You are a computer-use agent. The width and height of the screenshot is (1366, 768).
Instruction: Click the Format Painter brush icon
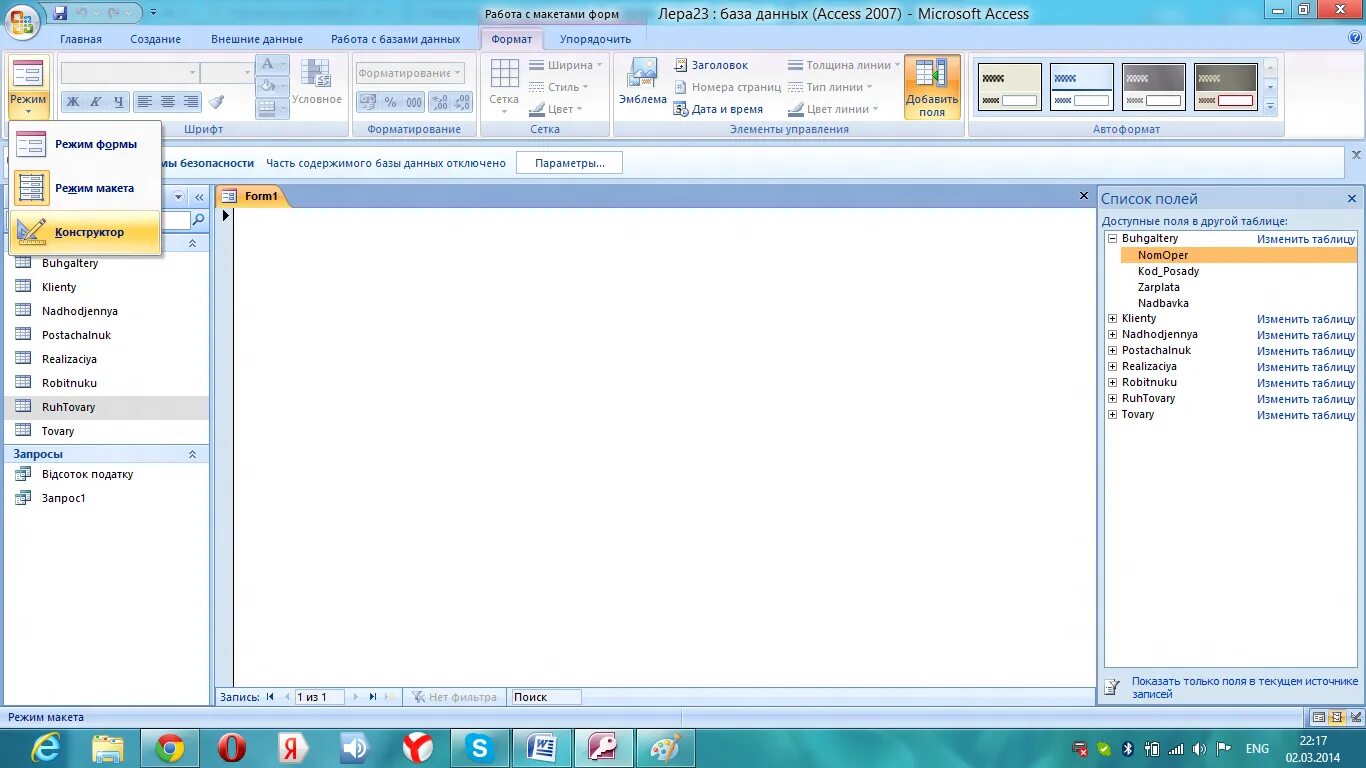(216, 102)
